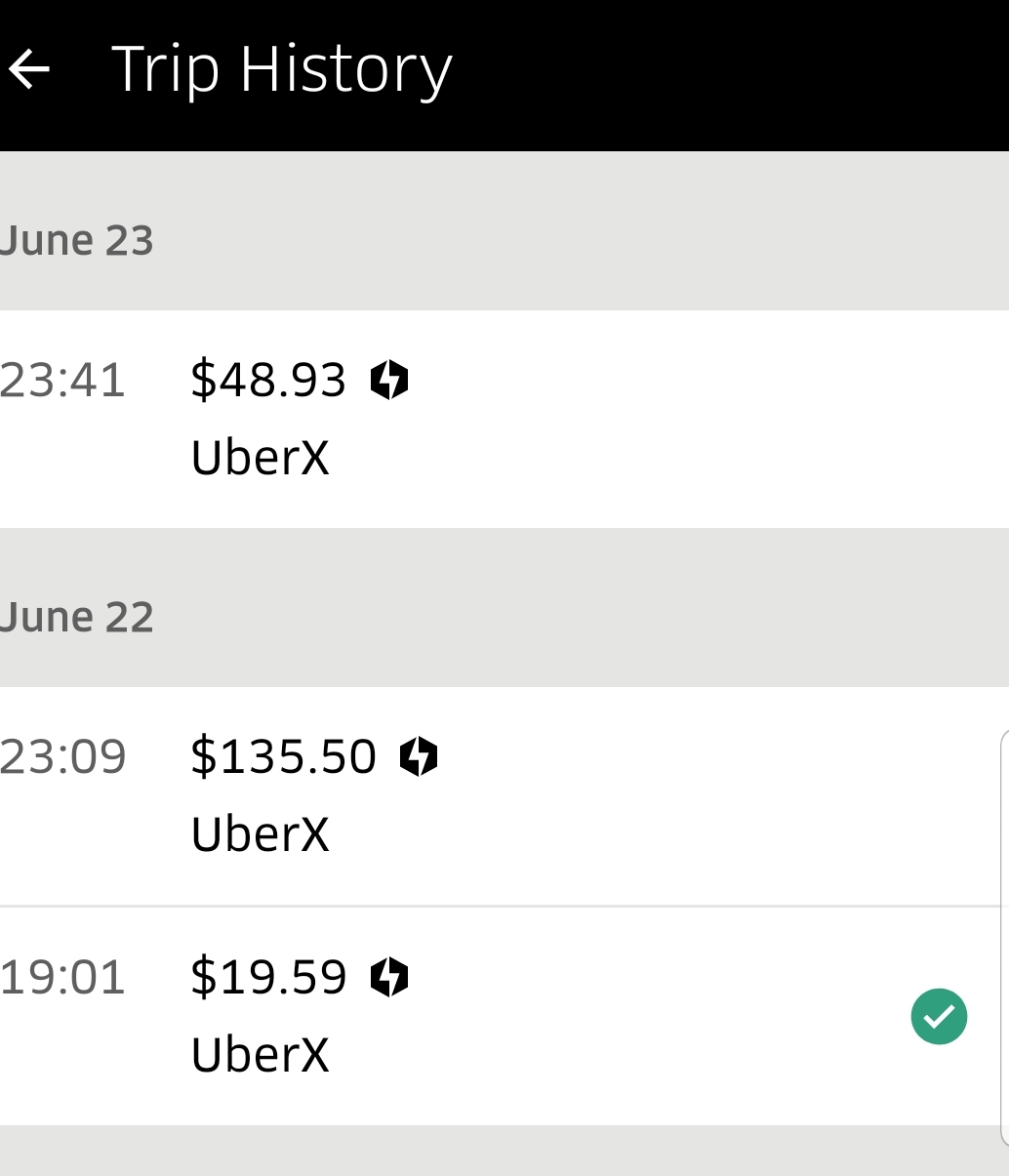This screenshot has width=1009, height=1176.
Task: Open the $48.93 fare amount
Action: [268, 380]
